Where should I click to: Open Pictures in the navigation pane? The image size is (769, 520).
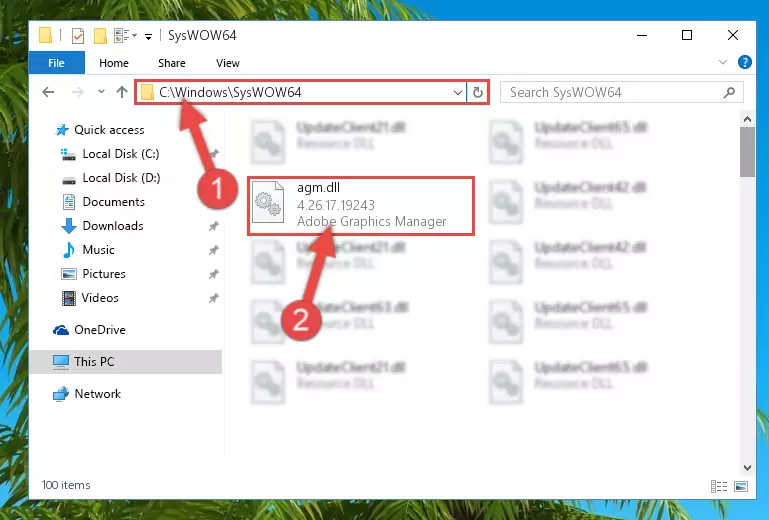103,274
